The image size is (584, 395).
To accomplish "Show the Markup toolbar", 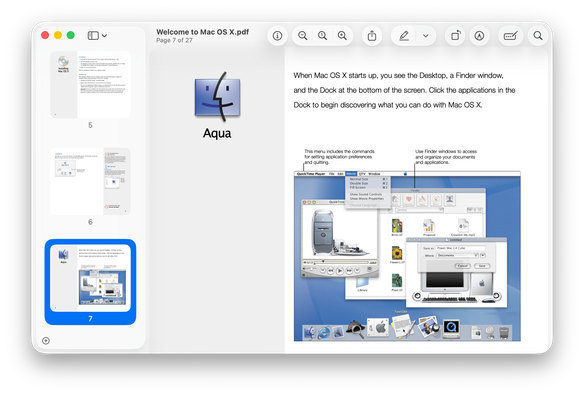I will (x=479, y=36).
